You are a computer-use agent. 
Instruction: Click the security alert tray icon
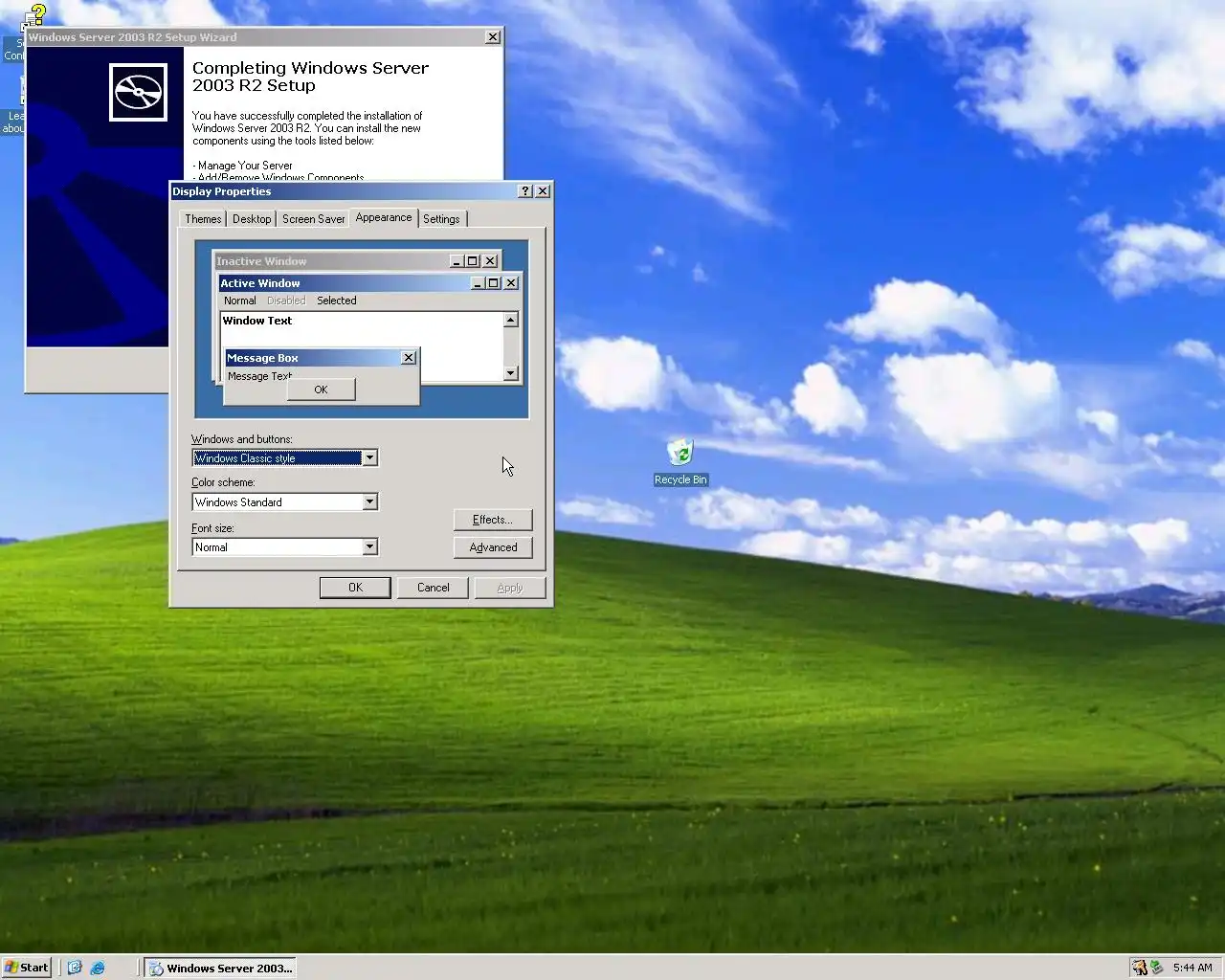pos(1139,968)
